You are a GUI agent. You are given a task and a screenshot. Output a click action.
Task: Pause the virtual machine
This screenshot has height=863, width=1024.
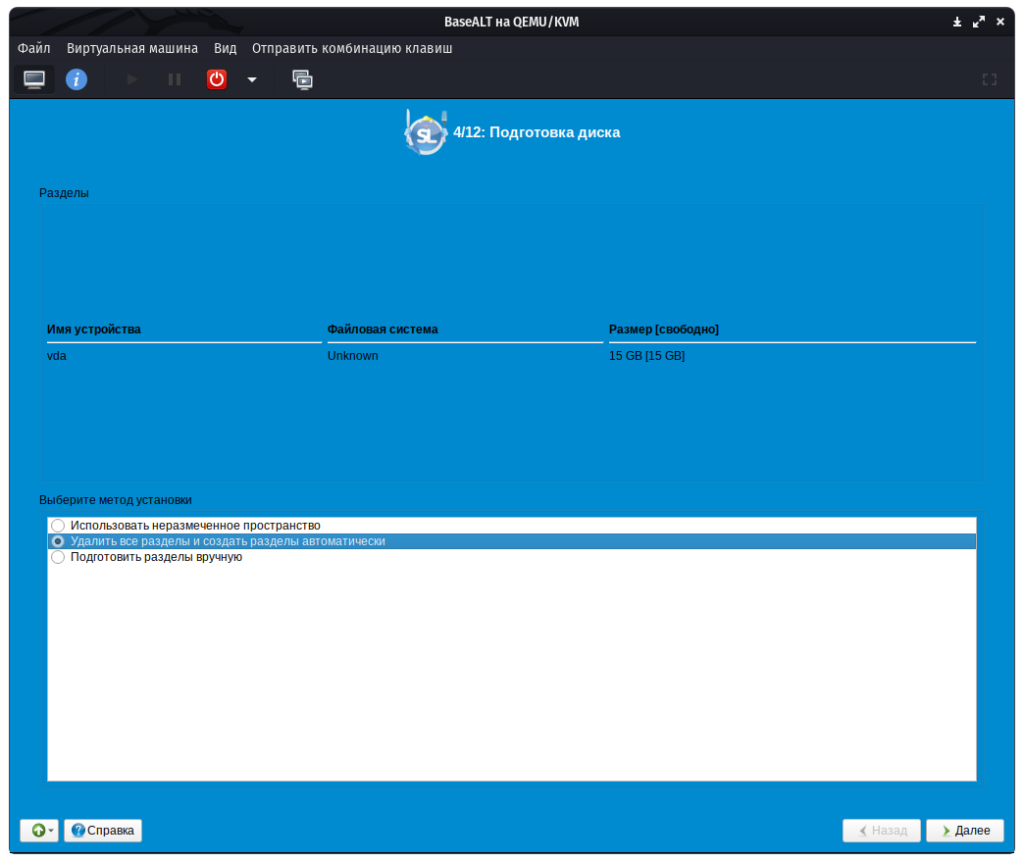[x=174, y=79]
